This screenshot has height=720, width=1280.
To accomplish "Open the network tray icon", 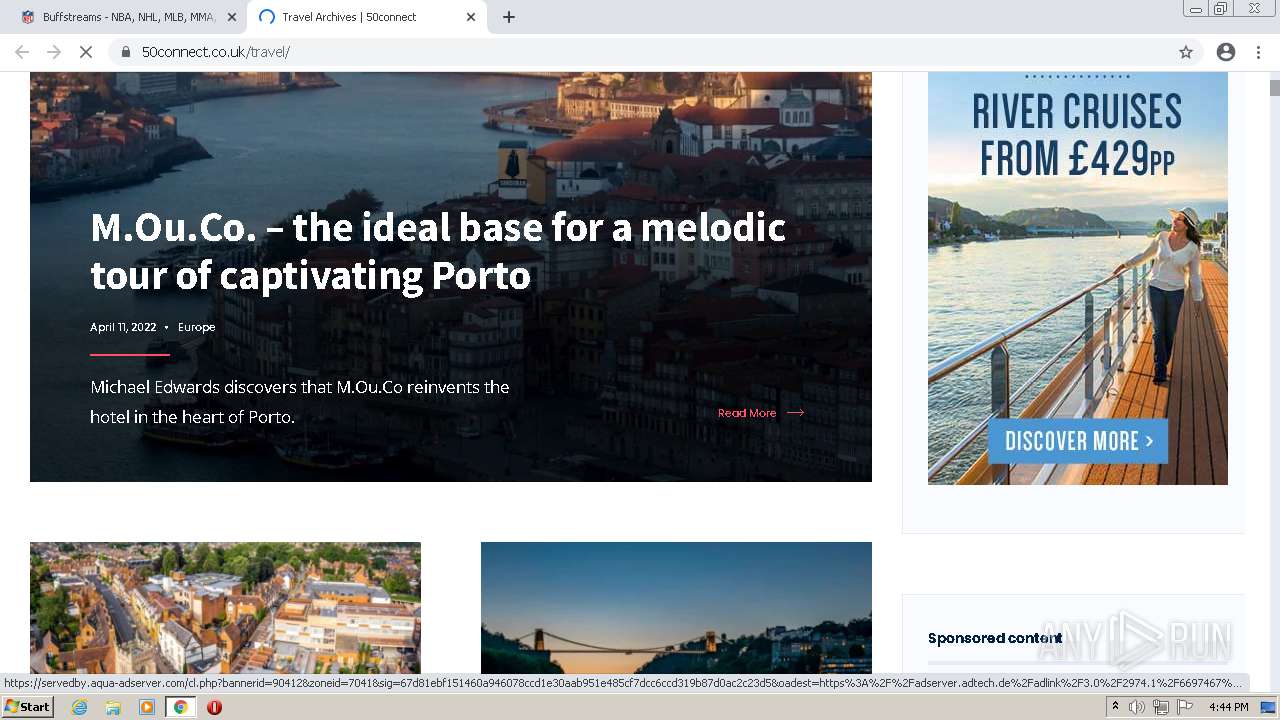I will 1160,707.
